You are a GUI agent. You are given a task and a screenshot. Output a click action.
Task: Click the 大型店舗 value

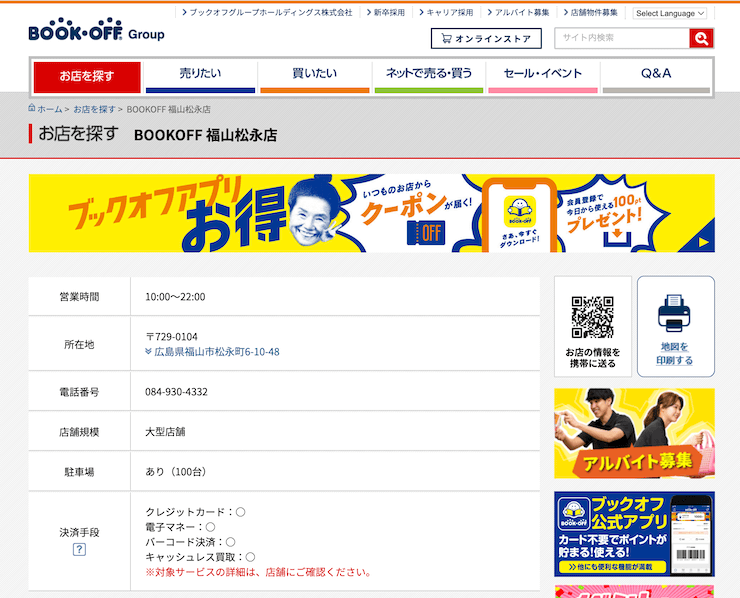click(x=165, y=432)
